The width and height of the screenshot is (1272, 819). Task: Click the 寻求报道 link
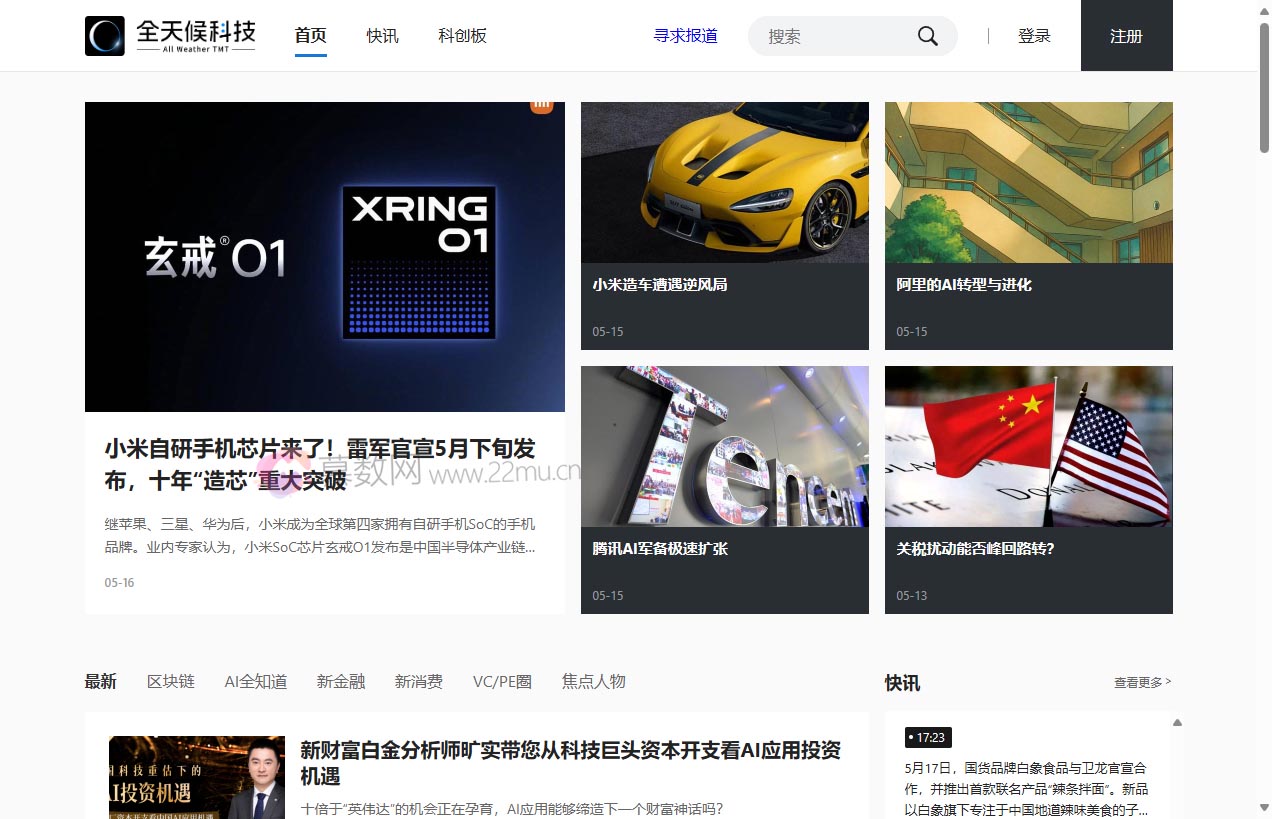(685, 36)
